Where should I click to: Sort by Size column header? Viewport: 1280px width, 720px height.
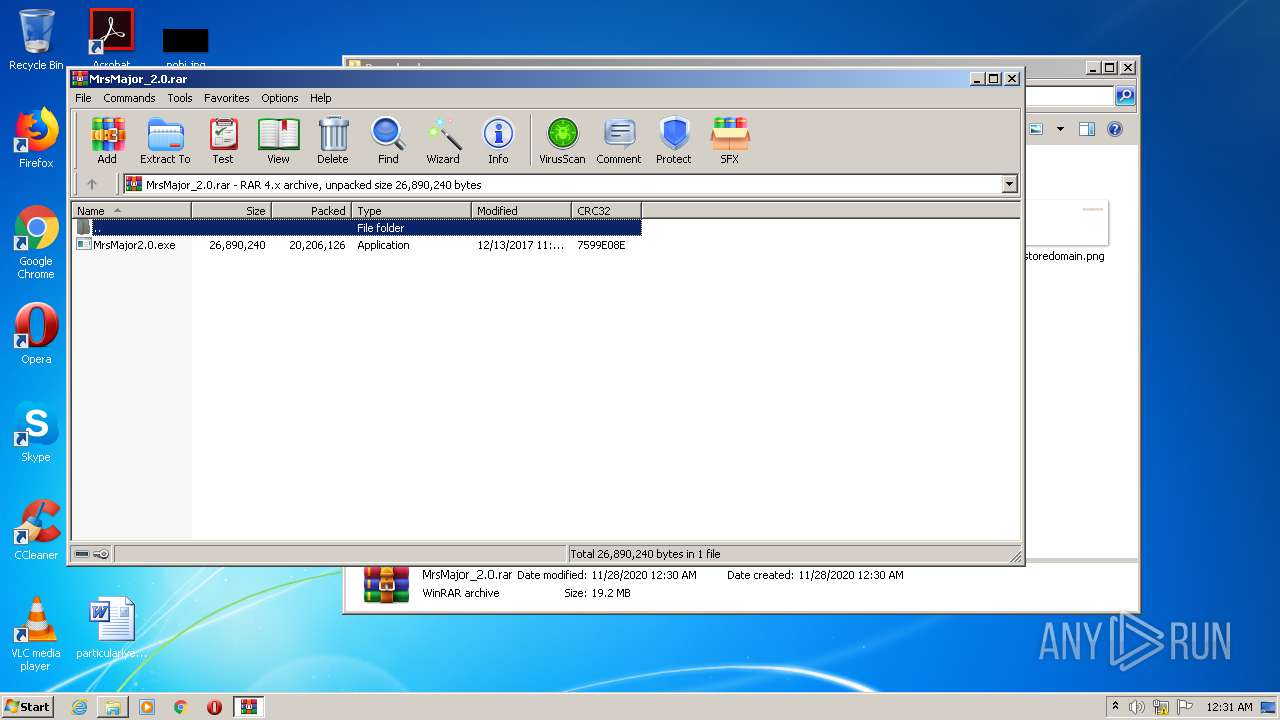point(231,210)
